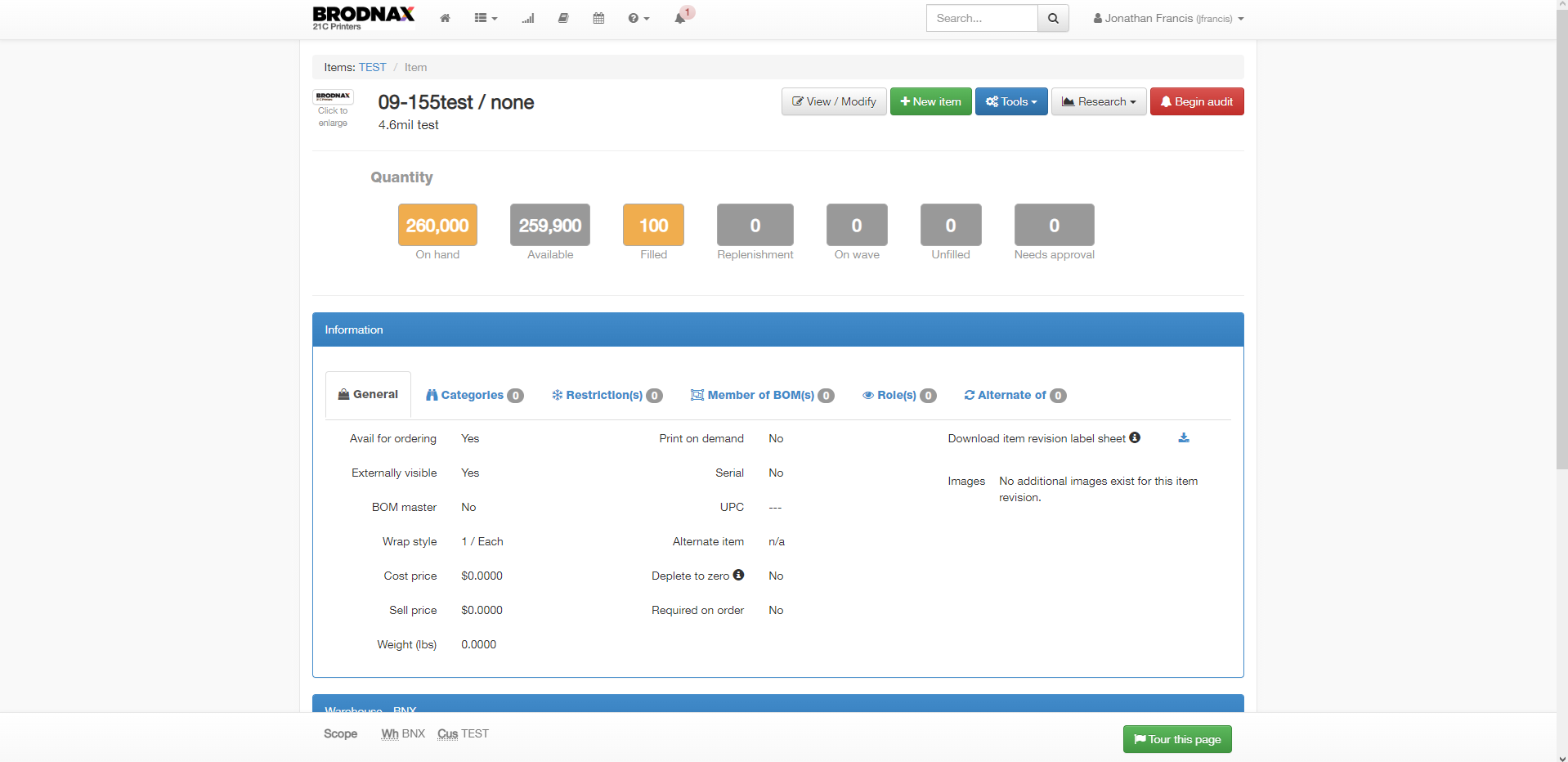
Task: Expand the Tools dropdown
Action: (x=1011, y=101)
